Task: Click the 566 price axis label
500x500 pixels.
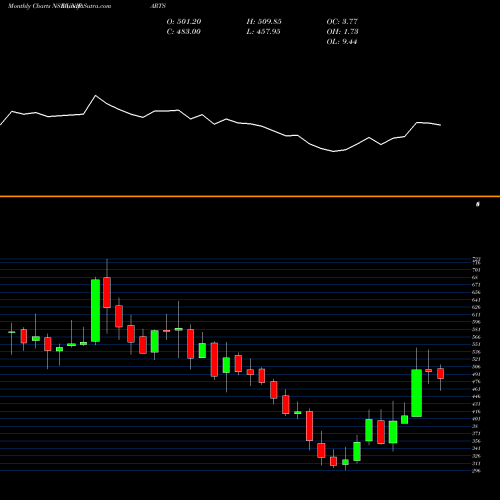Action: pyautogui.click(x=476, y=337)
